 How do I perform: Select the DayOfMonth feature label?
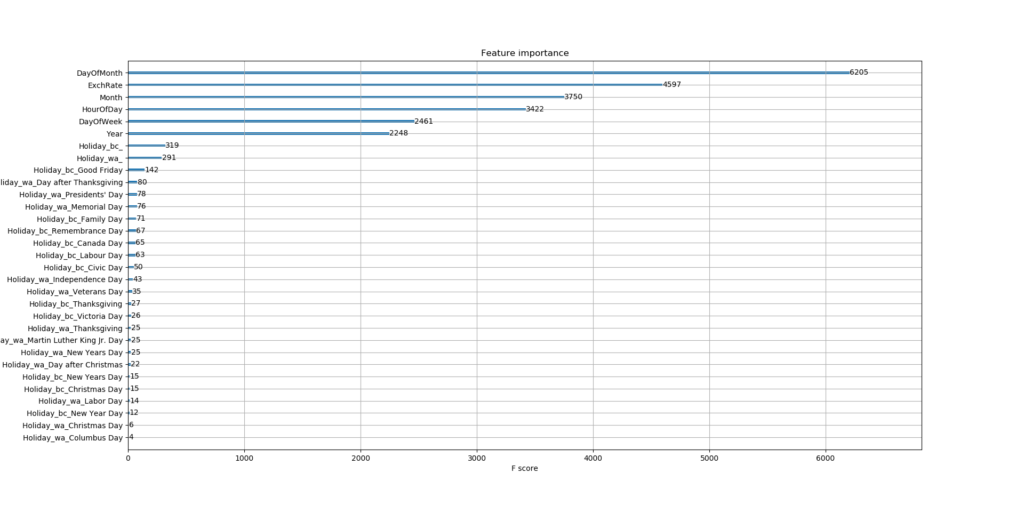[99, 73]
